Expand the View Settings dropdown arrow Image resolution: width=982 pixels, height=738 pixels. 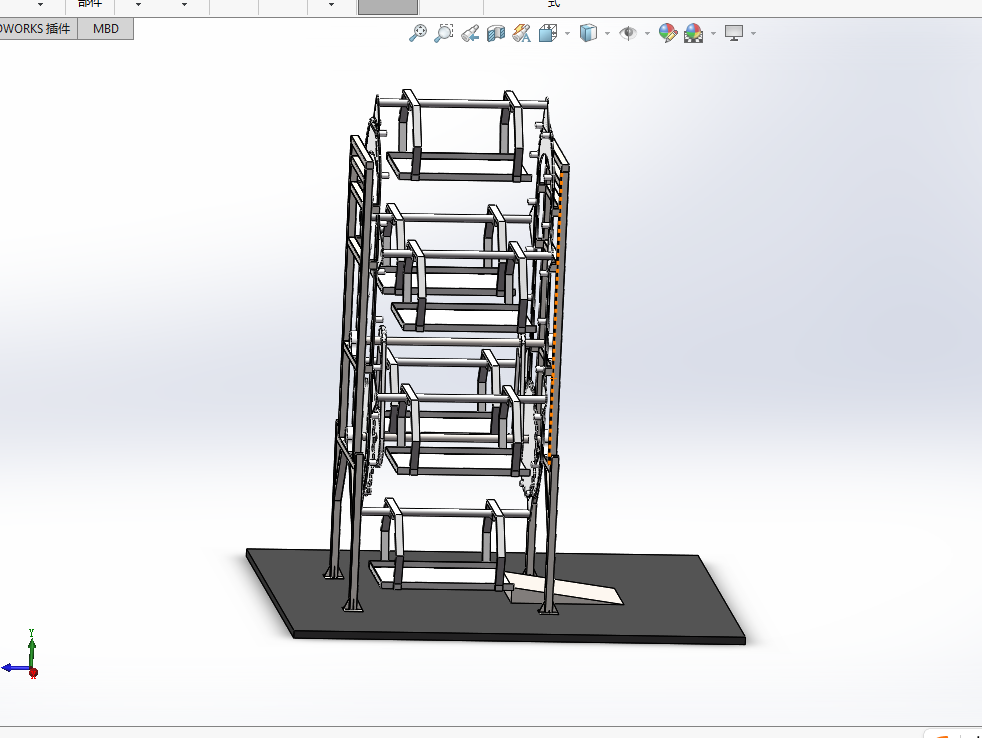pos(753,33)
